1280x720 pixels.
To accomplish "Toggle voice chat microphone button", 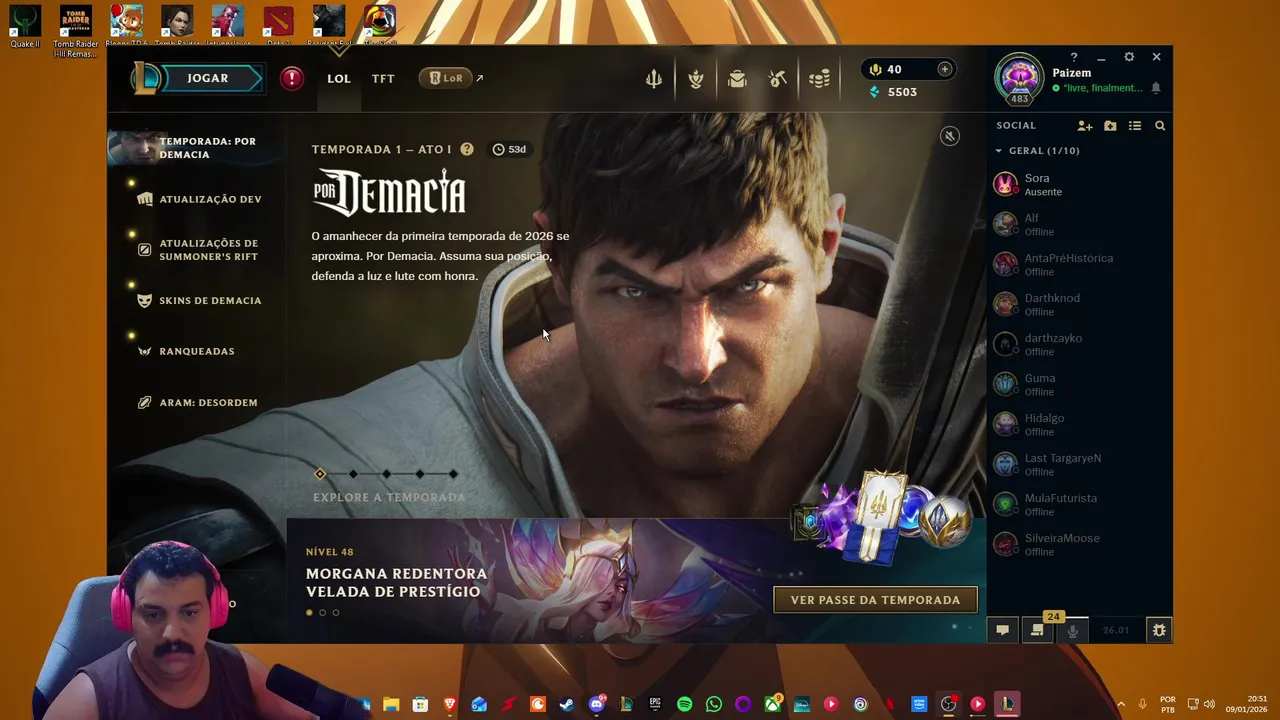I will tap(1073, 630).
